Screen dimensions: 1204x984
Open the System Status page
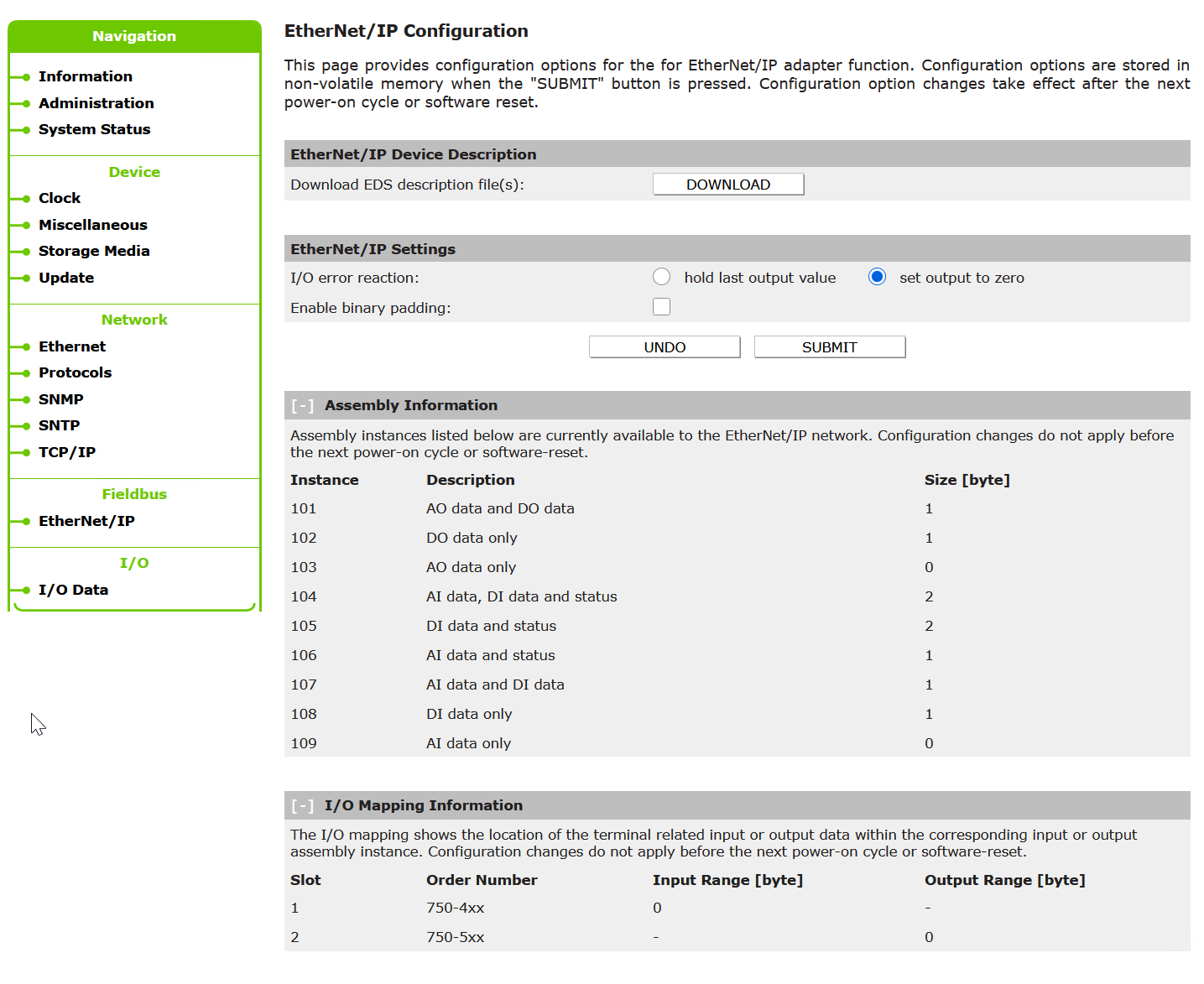pos(94,129)
